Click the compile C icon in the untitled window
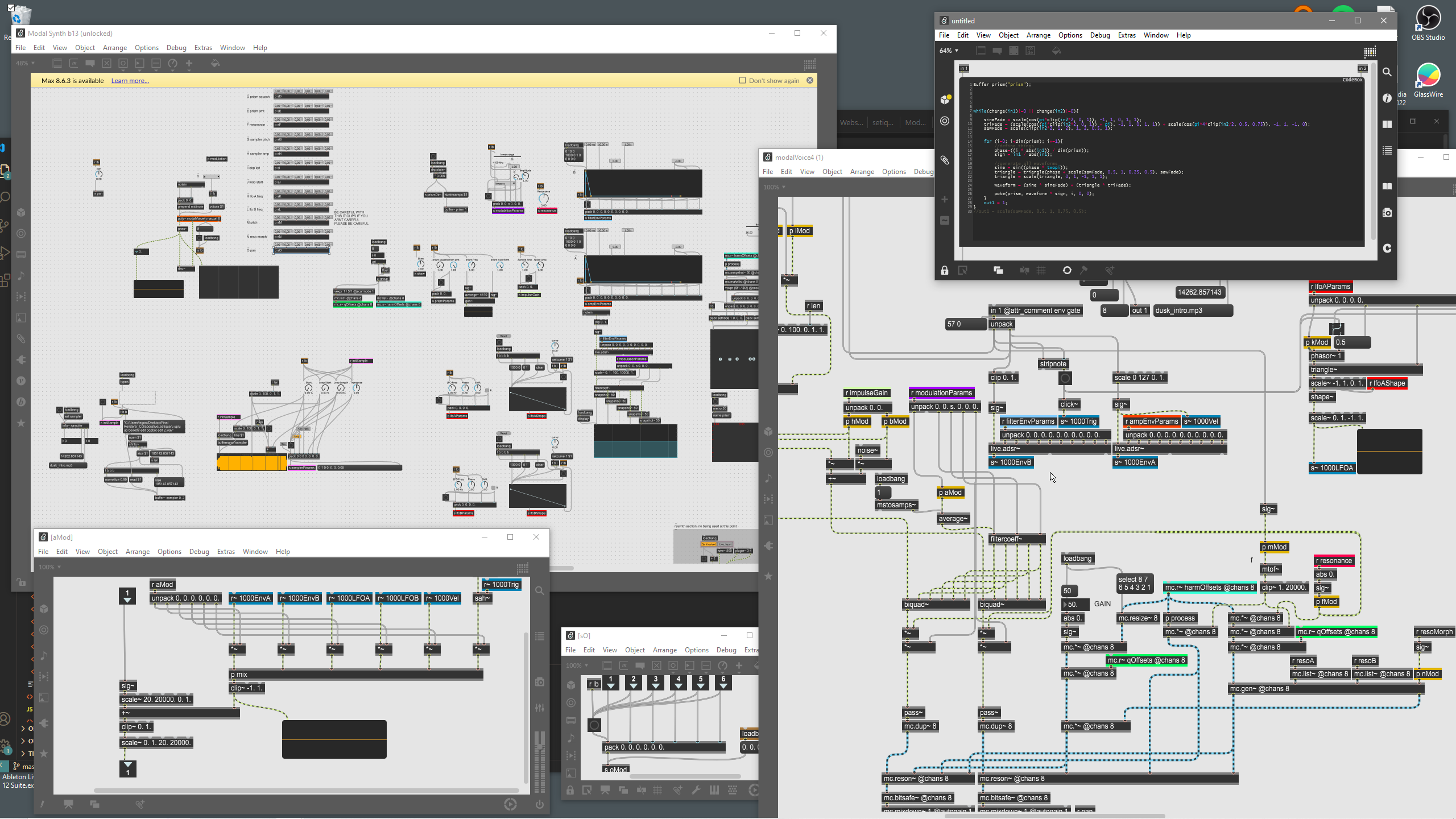The image size is (1456, 819). (x=1387, y=248)
